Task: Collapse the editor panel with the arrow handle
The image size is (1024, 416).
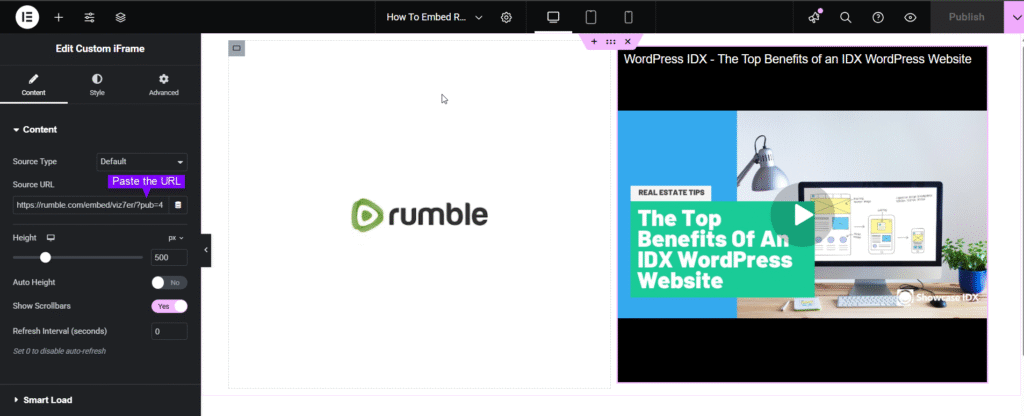Action: (x=206, y=250)
